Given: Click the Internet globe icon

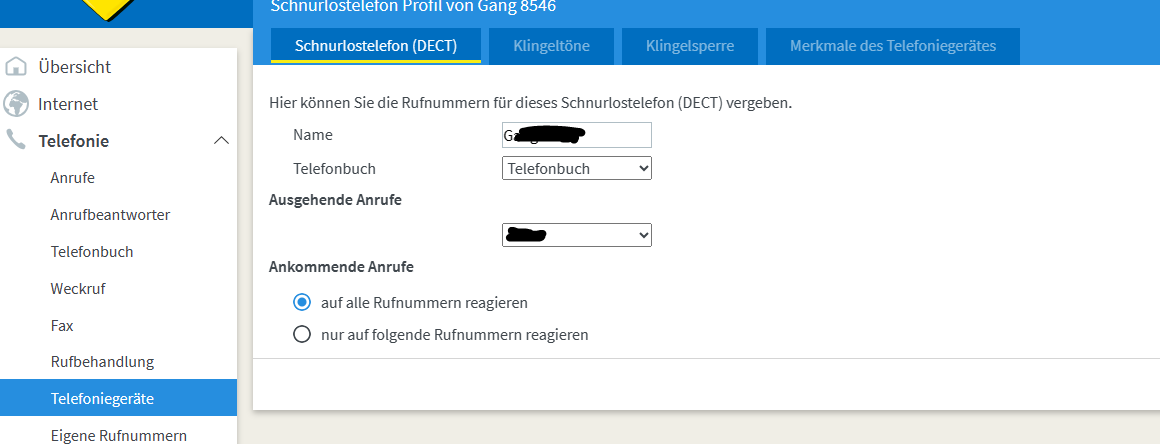Looking at the screenshot, I should pyautogui.click(x=16, y=104).
